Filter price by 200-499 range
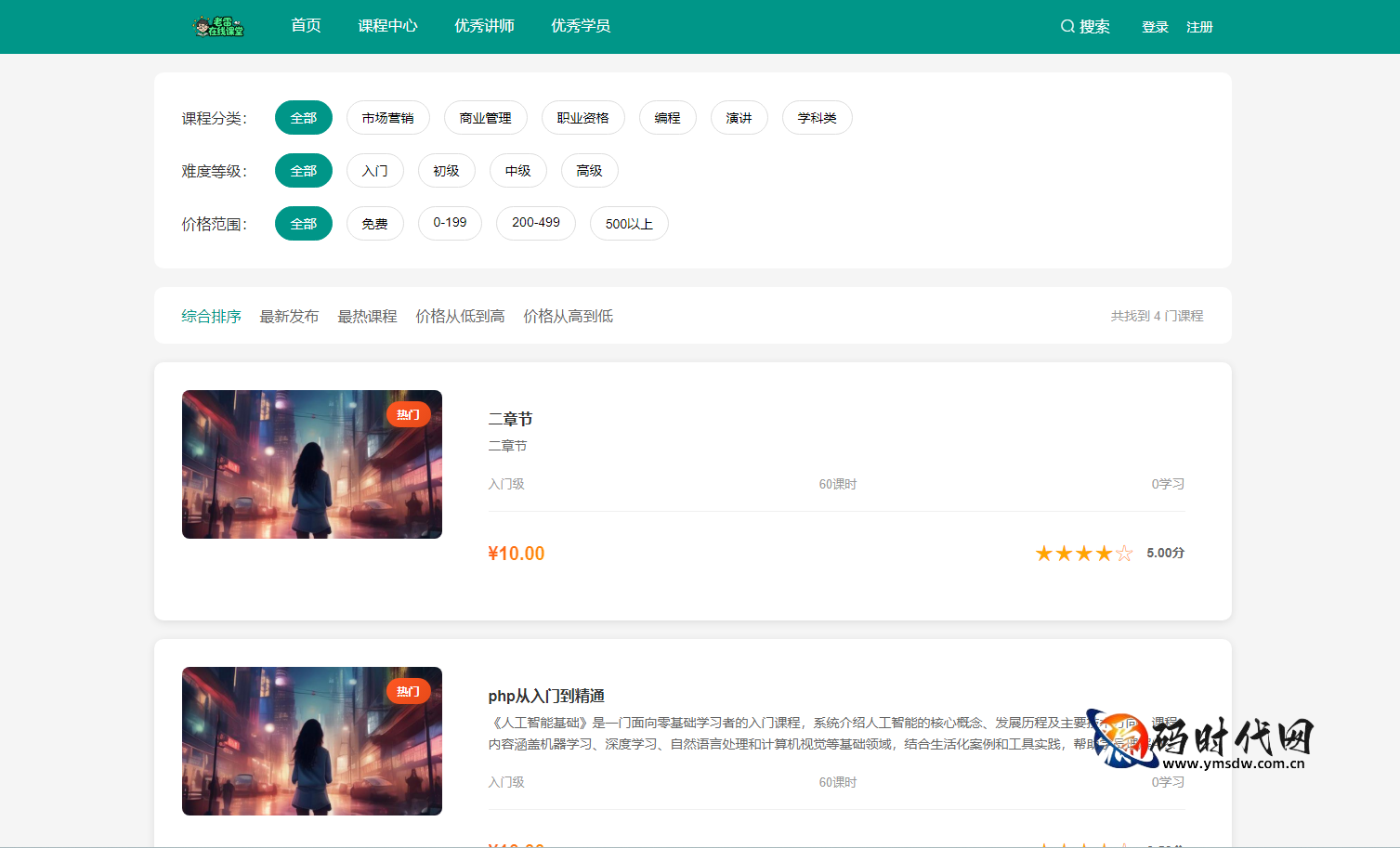The width and height of the screenshot is (1400, 848). [x=536, y=224]
